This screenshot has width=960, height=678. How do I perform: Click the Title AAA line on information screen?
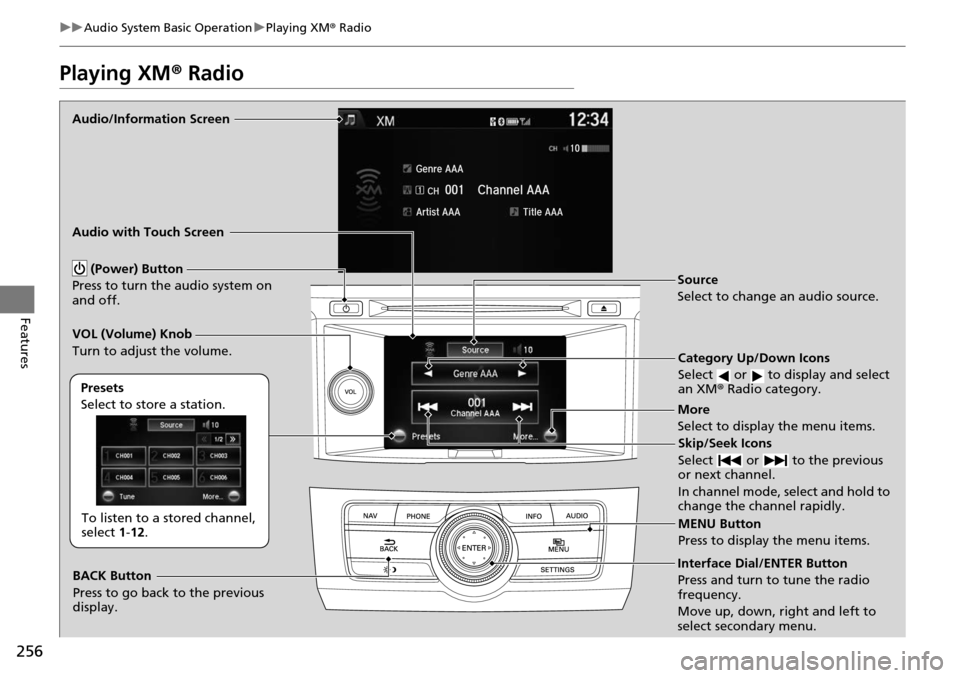pos(536,212)
